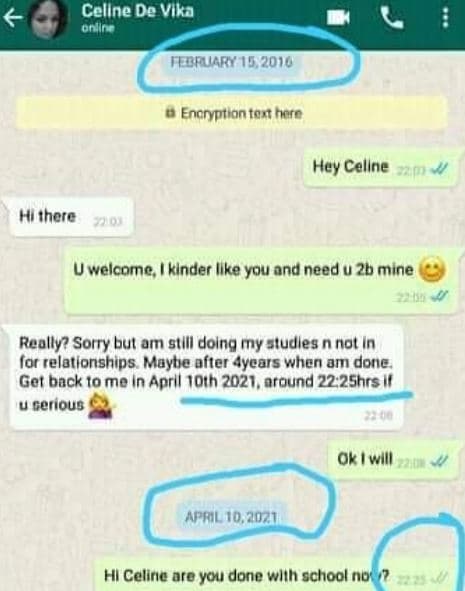This screenshot has width=465, height=591.
Task: Select the Hi there message bubble
Action: coord(70,217)
